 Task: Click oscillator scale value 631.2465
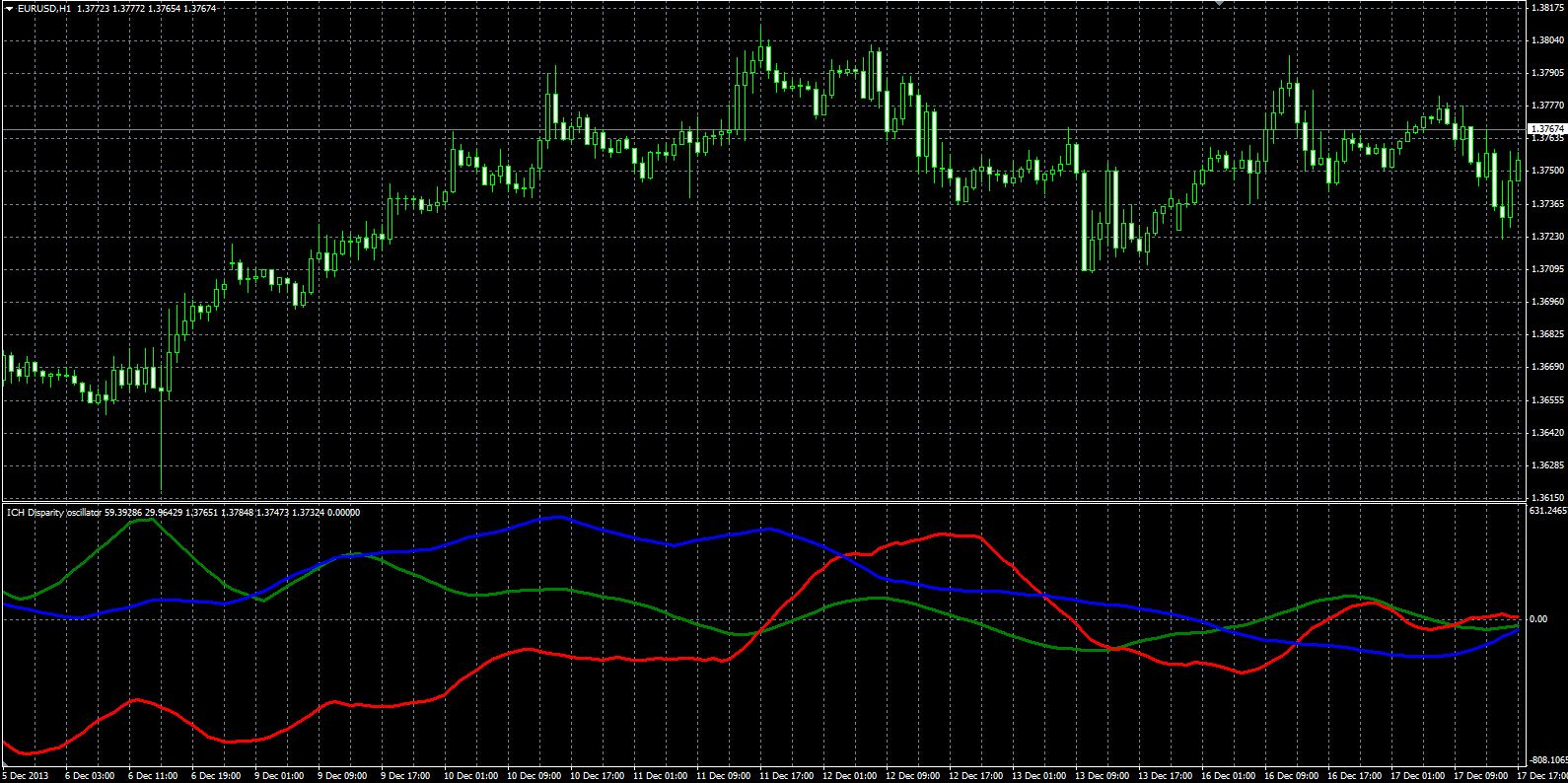(1548, 511)
